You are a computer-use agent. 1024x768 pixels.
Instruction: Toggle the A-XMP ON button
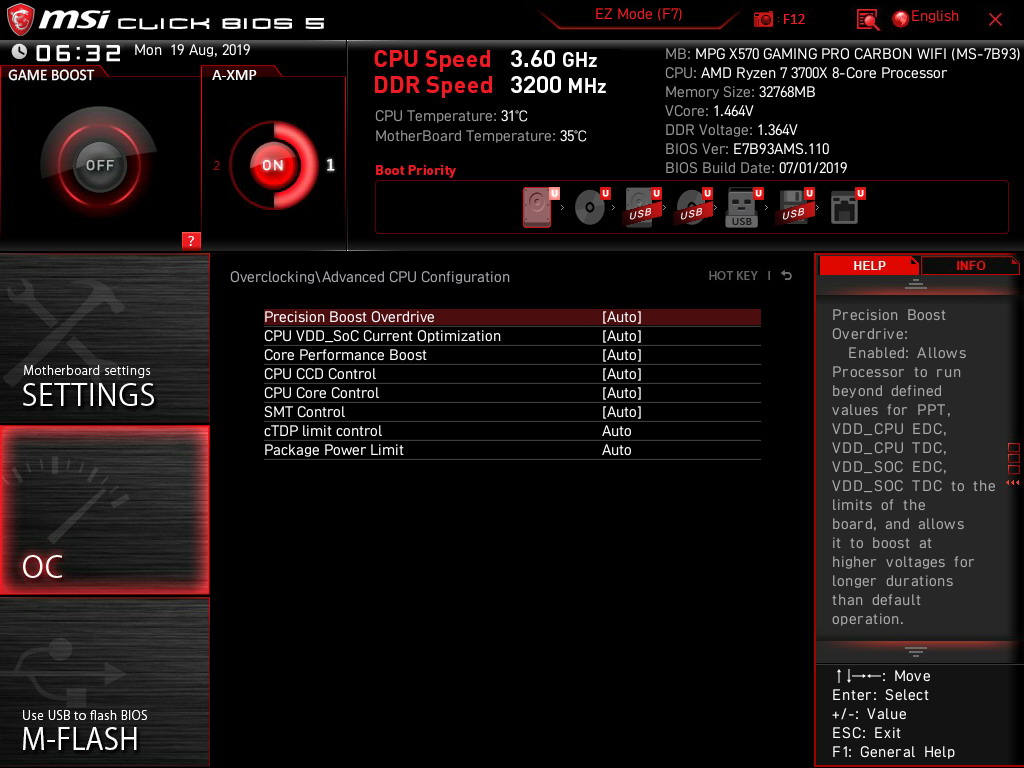273,165
